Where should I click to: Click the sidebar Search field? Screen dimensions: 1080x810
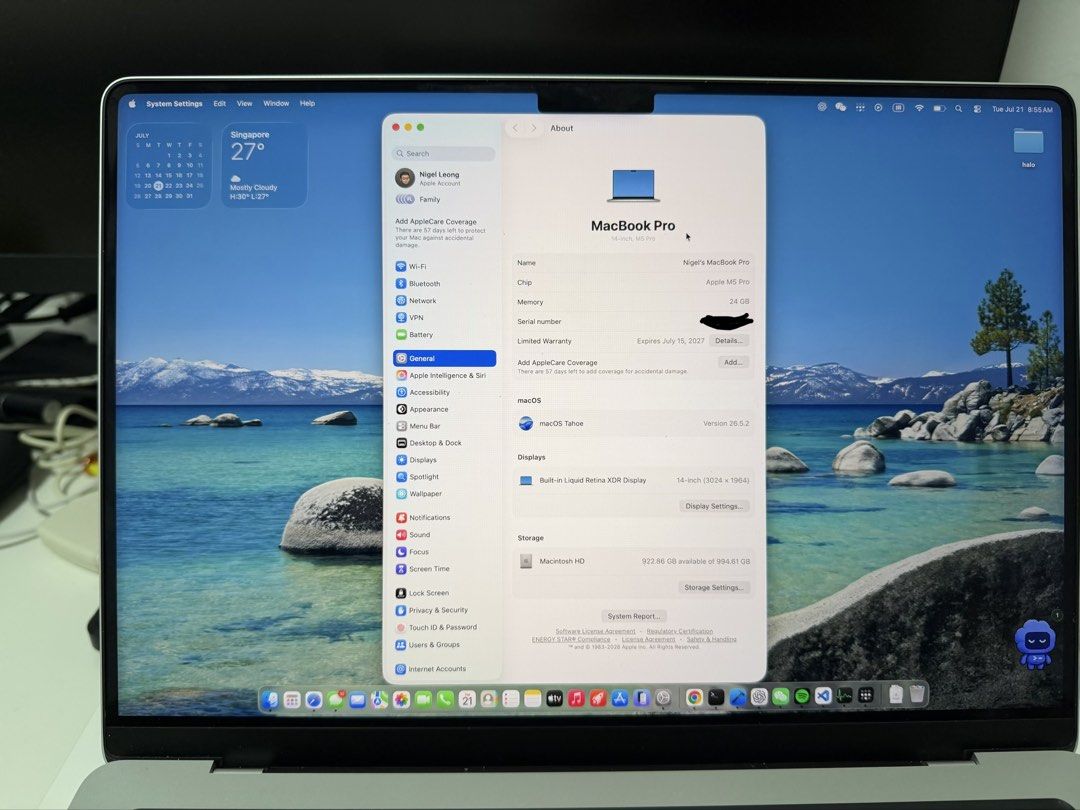(444, 154)
